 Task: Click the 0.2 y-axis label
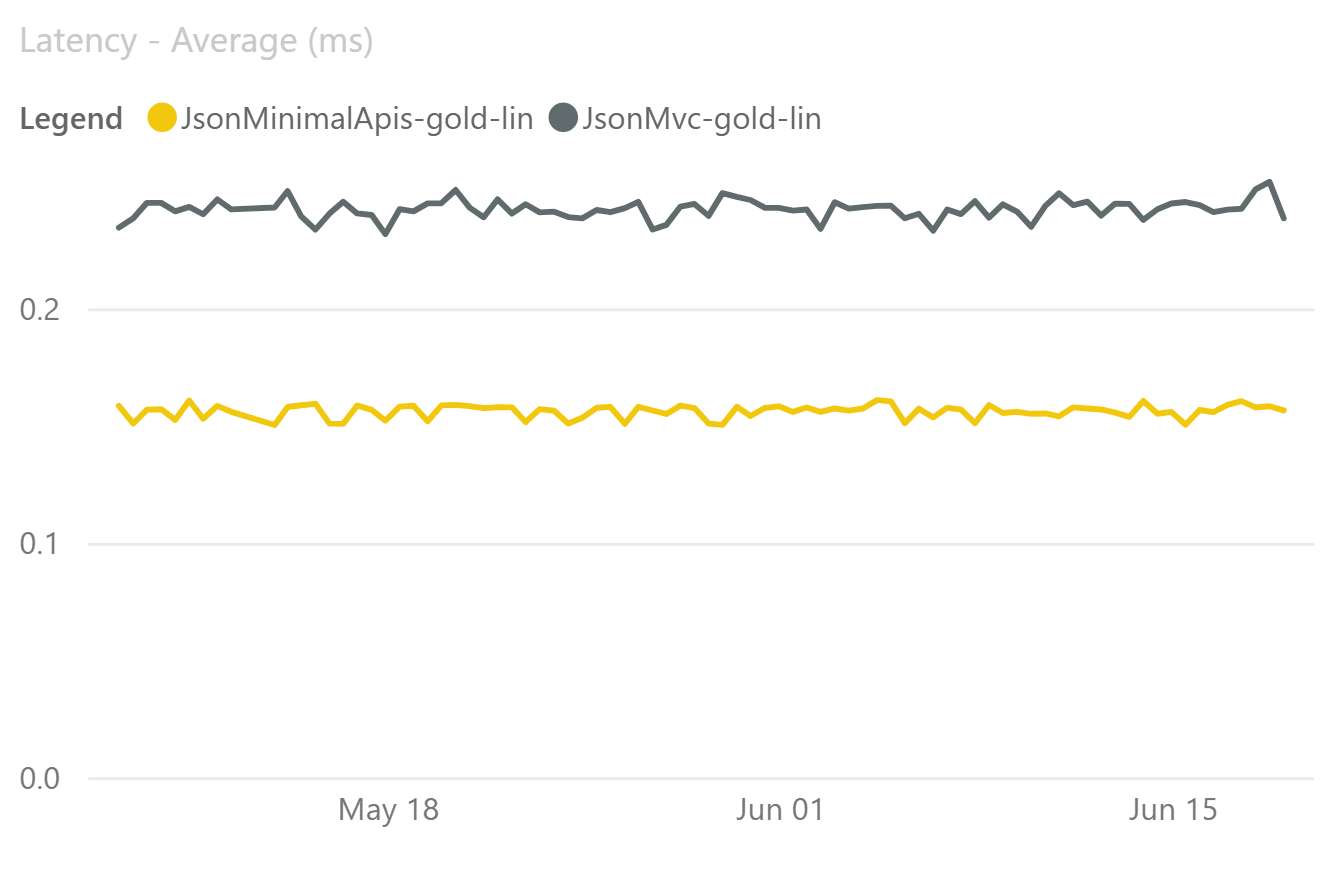click(x=41, y=310)
